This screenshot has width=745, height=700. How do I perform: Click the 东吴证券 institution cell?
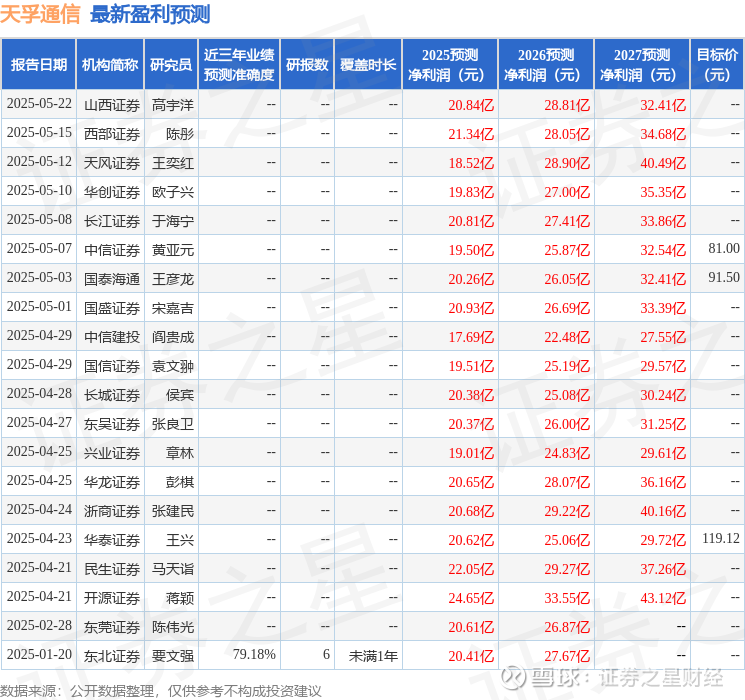tap(112, 424)
